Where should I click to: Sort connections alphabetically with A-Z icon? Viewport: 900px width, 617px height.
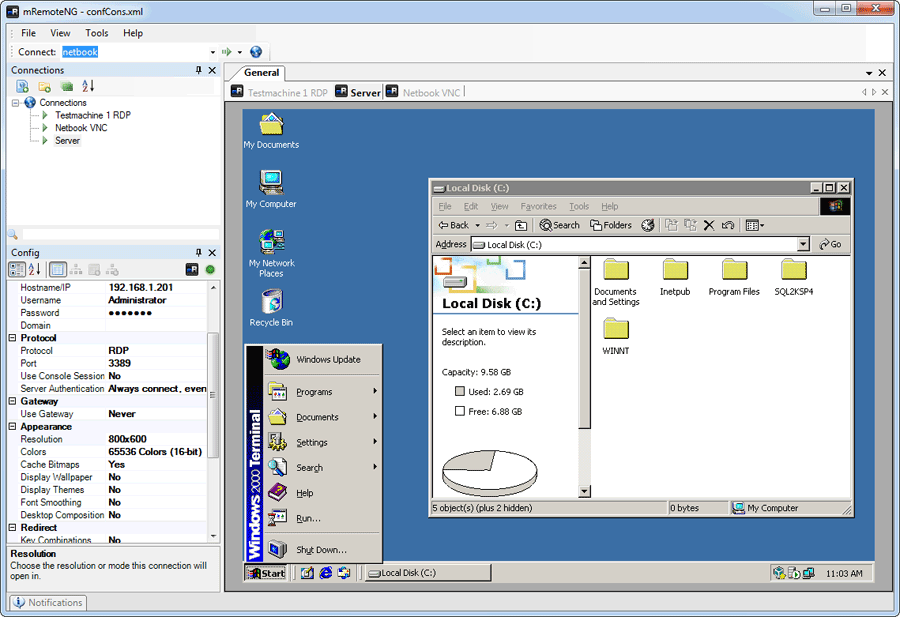click(87, 85)
